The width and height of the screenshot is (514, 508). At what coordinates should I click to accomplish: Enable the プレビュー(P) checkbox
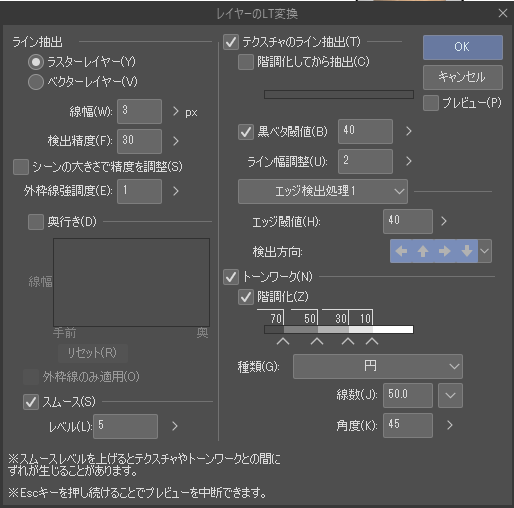(431, 103)
